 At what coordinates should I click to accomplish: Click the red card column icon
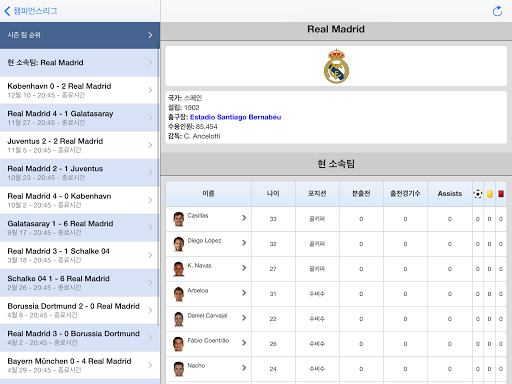501,194
